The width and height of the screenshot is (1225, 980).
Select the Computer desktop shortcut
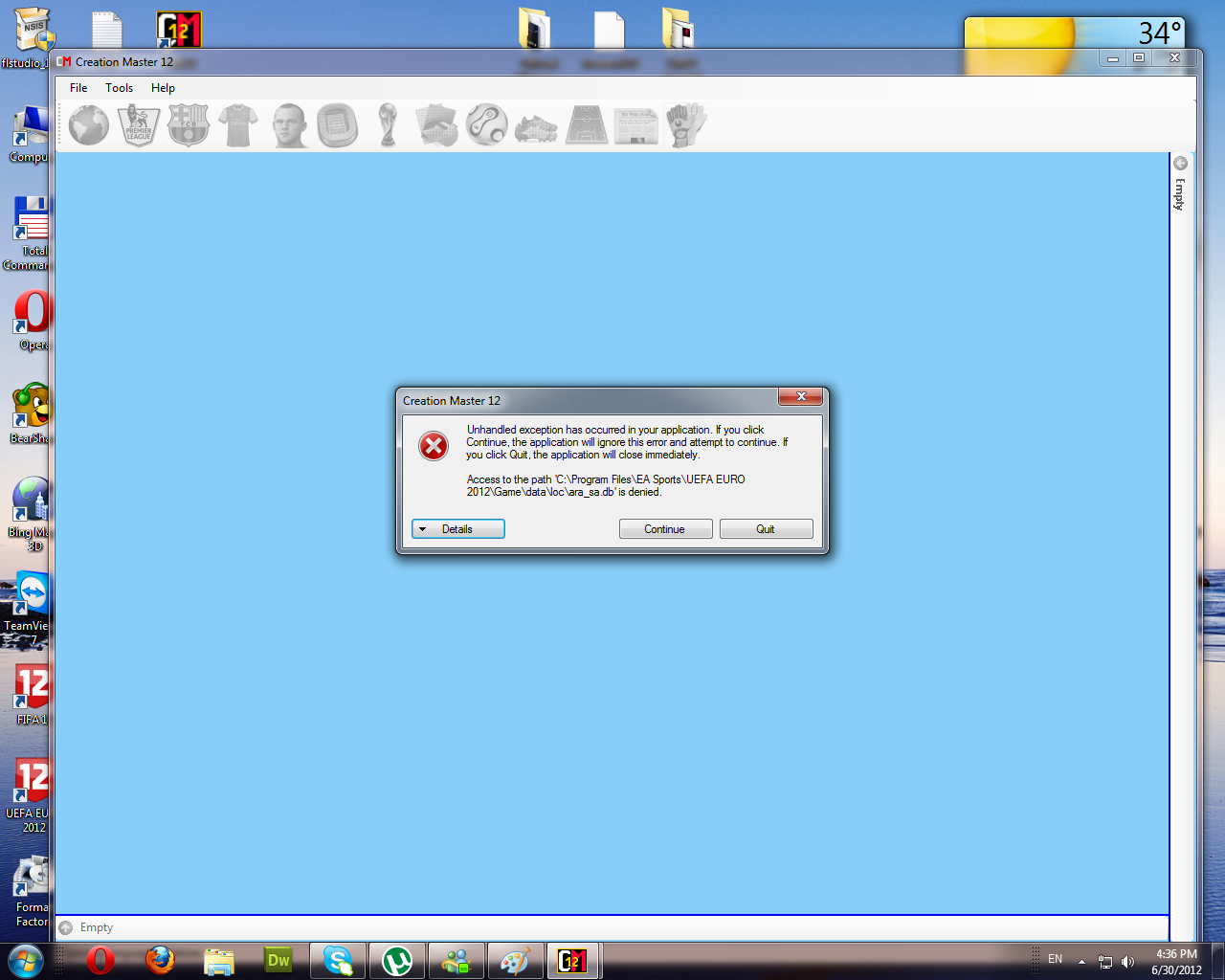[30, 134]
